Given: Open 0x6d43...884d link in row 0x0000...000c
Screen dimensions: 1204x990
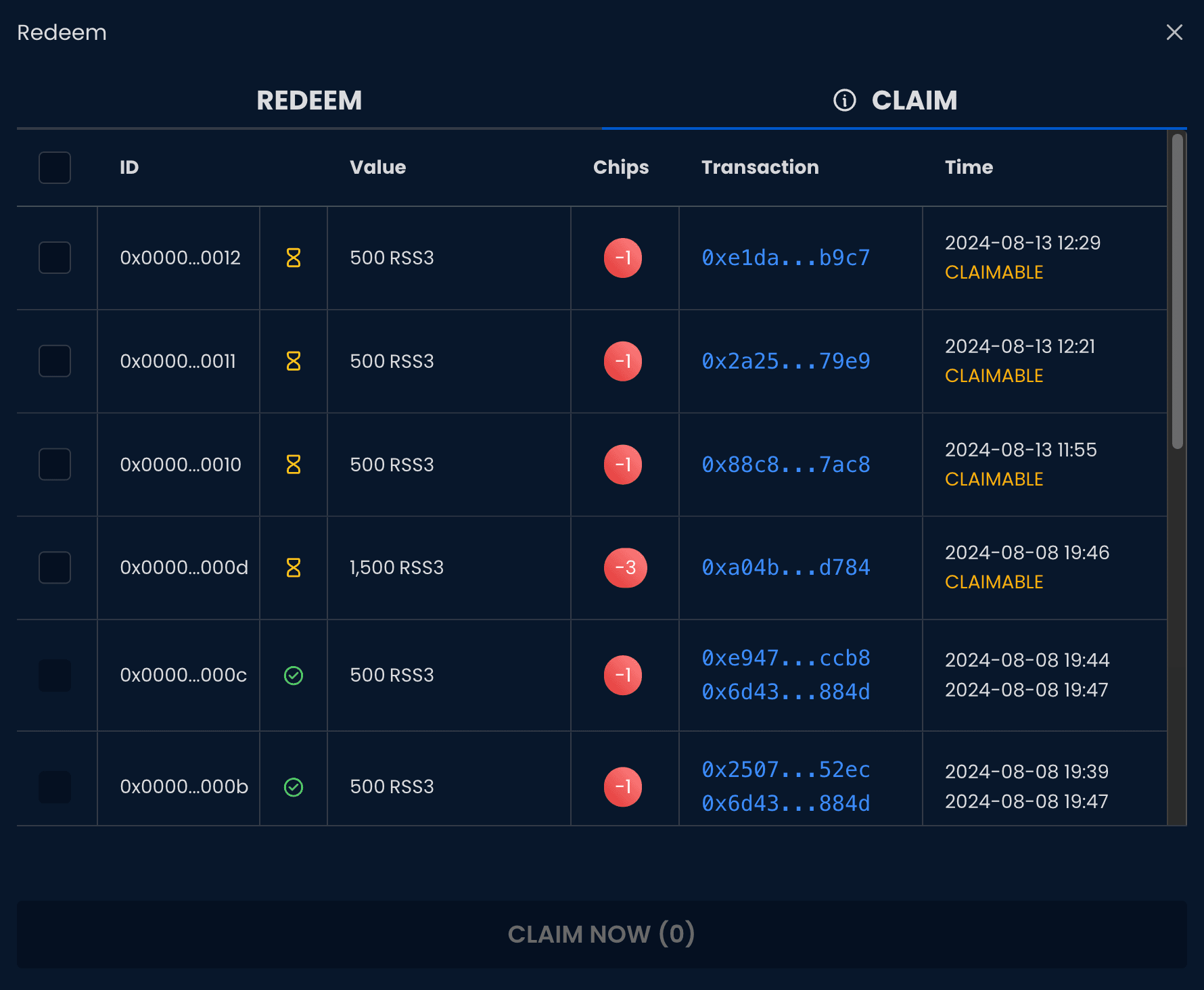Looking at the screenshot, I should [x=786, y=692].
